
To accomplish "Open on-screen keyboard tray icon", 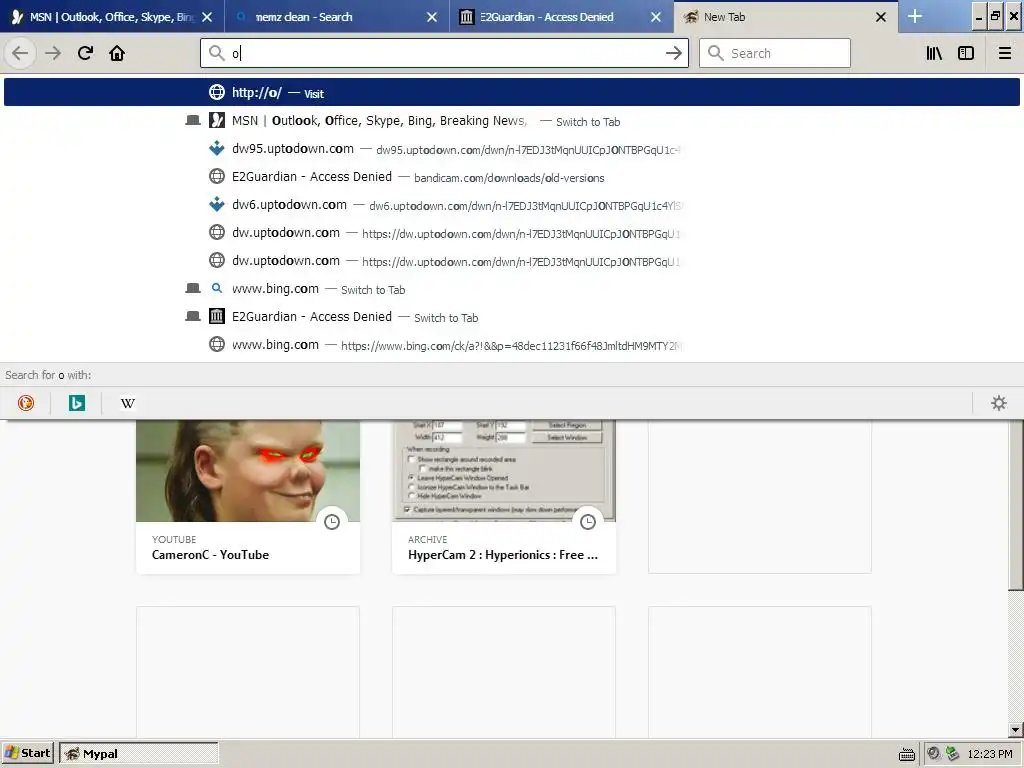I will pos(906,754).
